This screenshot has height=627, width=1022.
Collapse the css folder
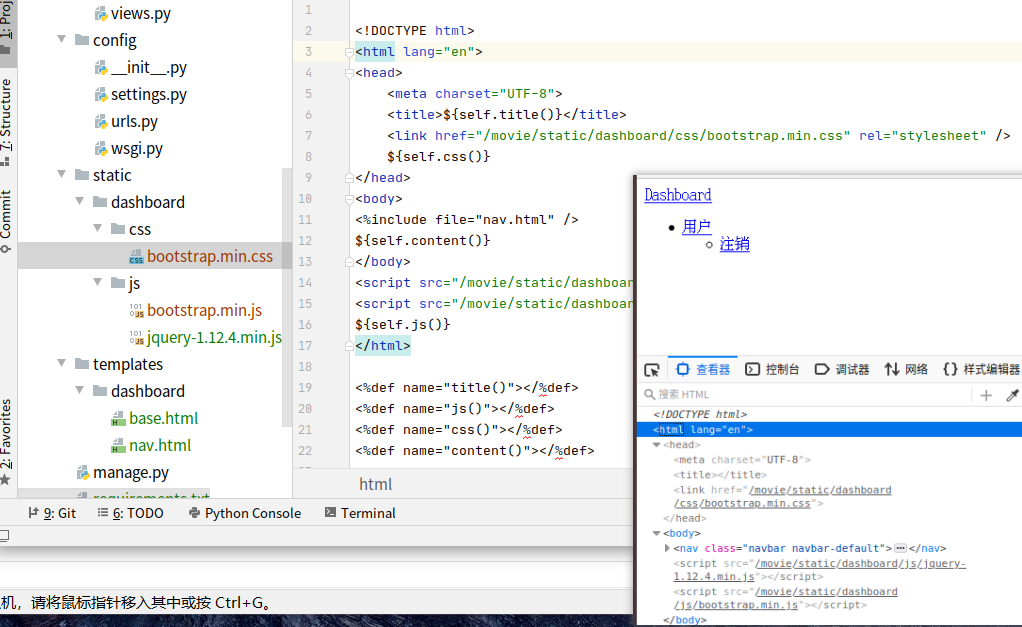[98, 228]
